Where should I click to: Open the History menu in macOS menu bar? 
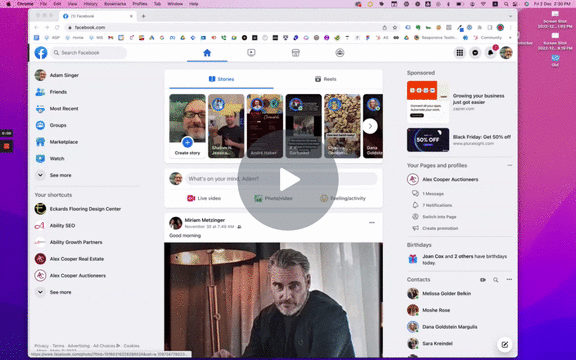click(x=90, y=4)
